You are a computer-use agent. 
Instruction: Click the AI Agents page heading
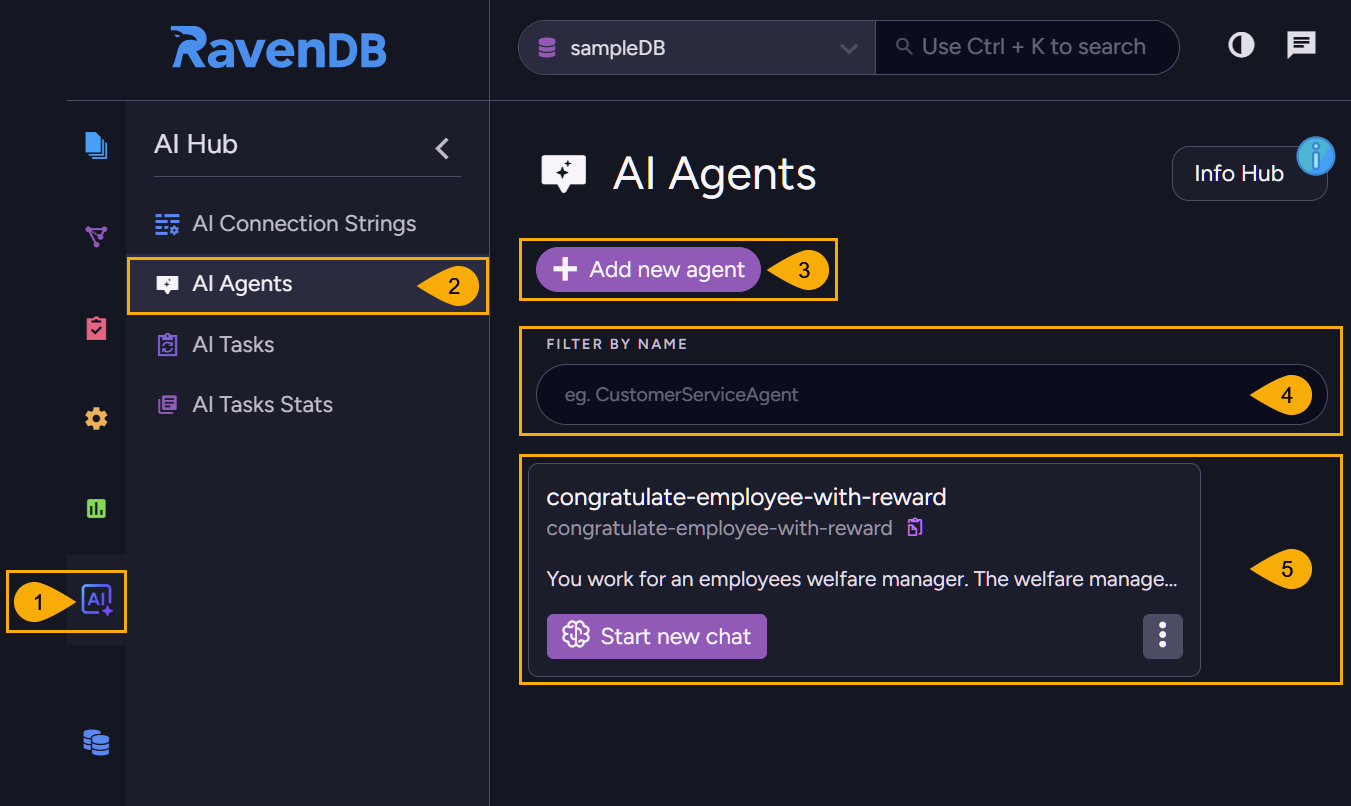point(715,174)
